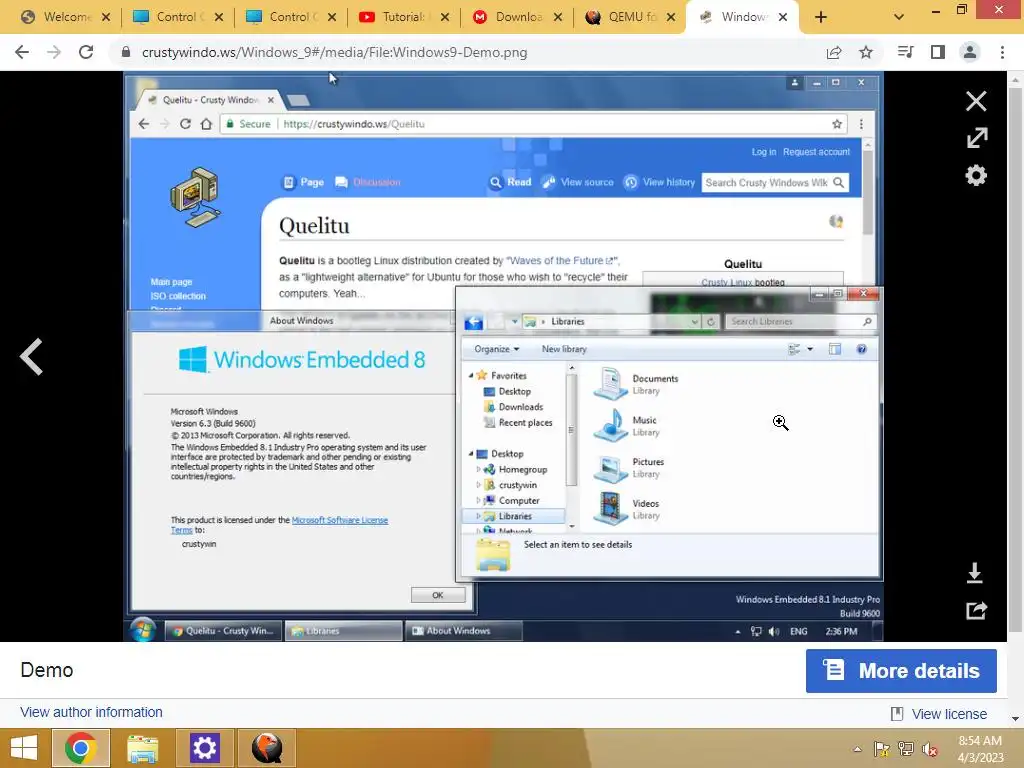1024x768 pixels.
Task: Open Chrome's side panel icon
Action: click(x=938, y=52)
